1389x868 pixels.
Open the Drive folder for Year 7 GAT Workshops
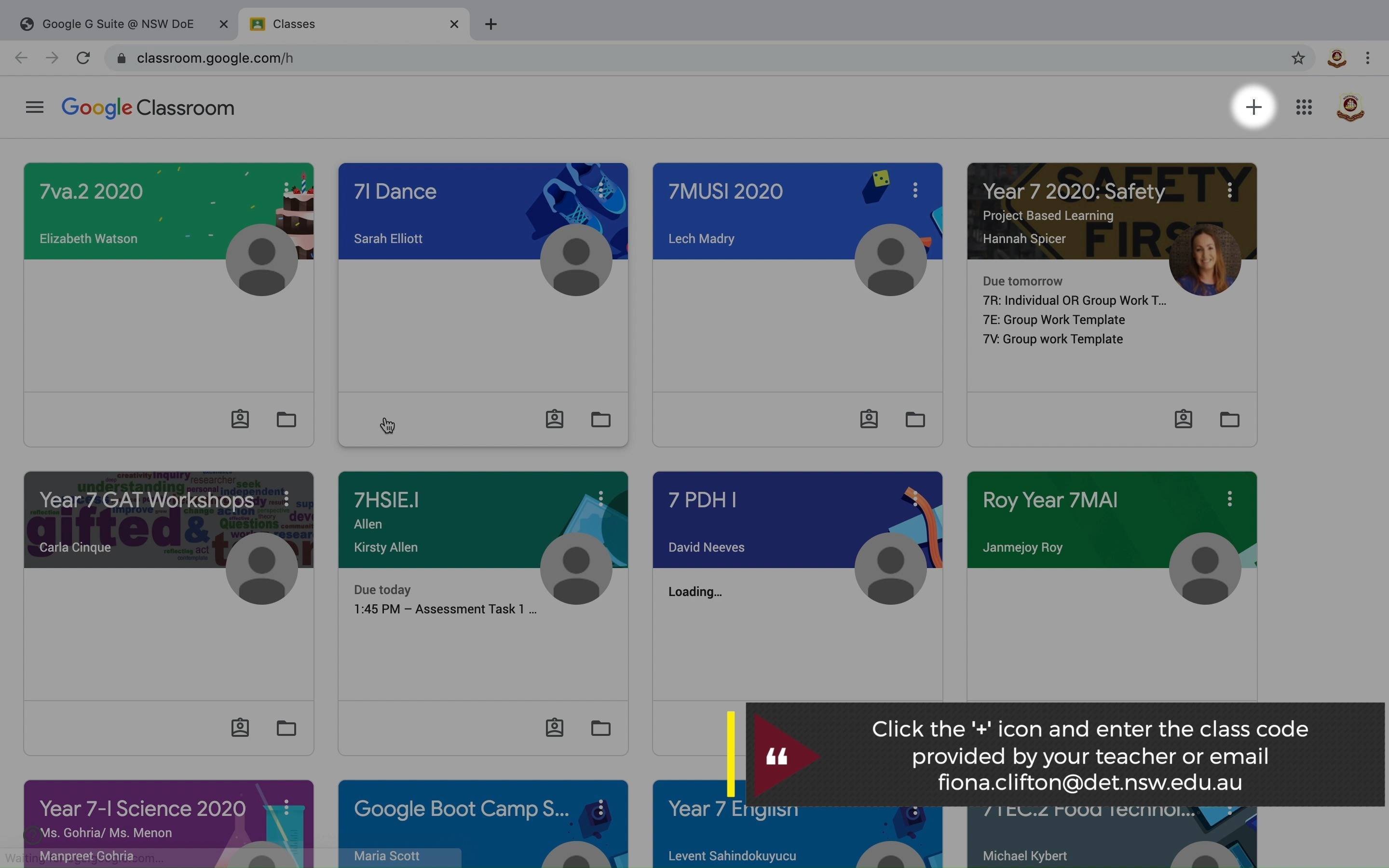(x=286, y=728)
